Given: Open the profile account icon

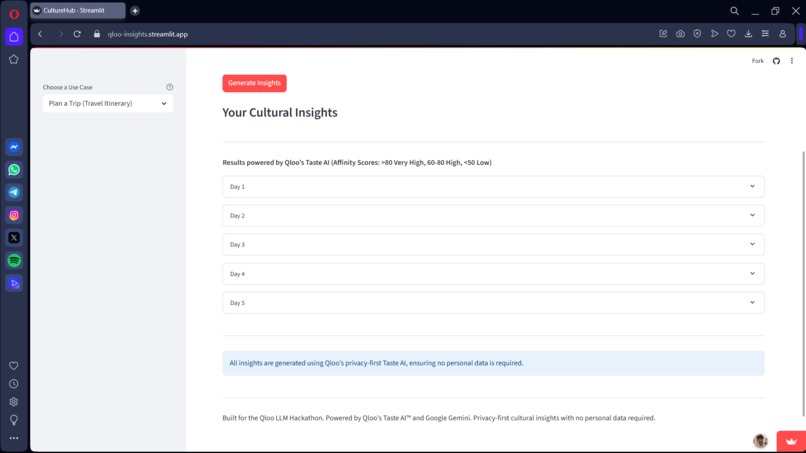Looking at the screenshot, I should (782, 34).
